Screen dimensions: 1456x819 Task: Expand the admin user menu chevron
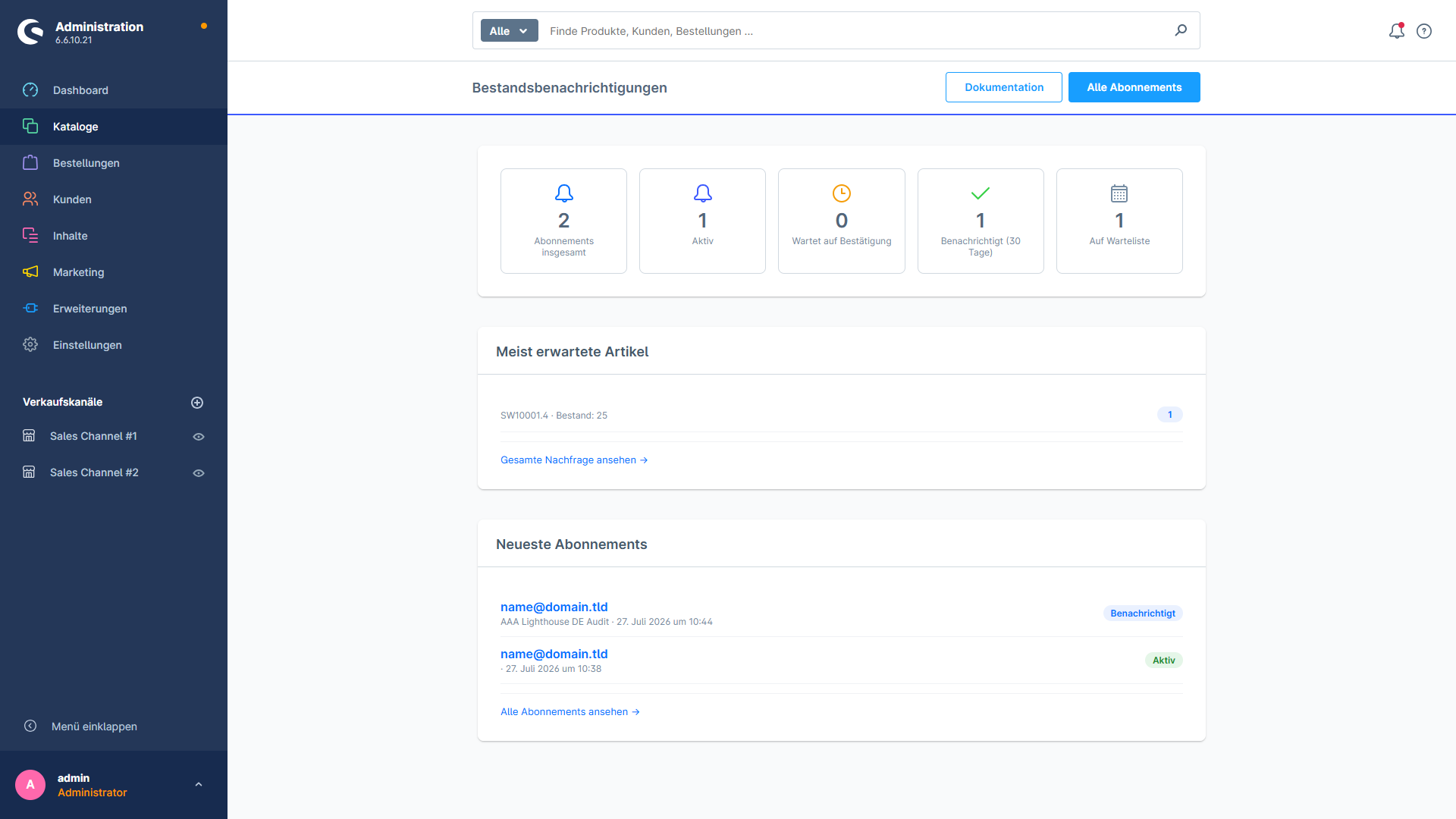click(199, 785)
